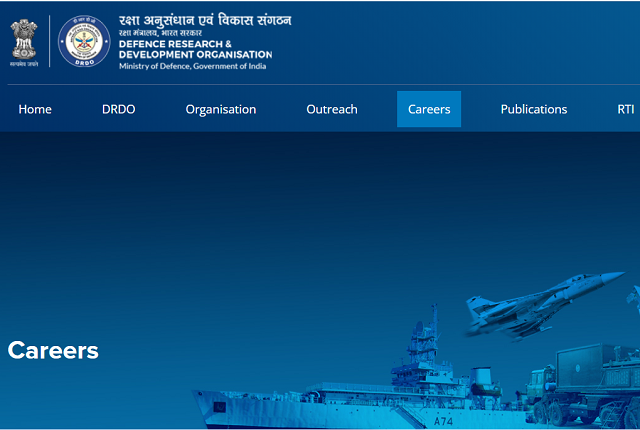Expand the Organisation menu

pyautogui.click(x=221, y=110)
